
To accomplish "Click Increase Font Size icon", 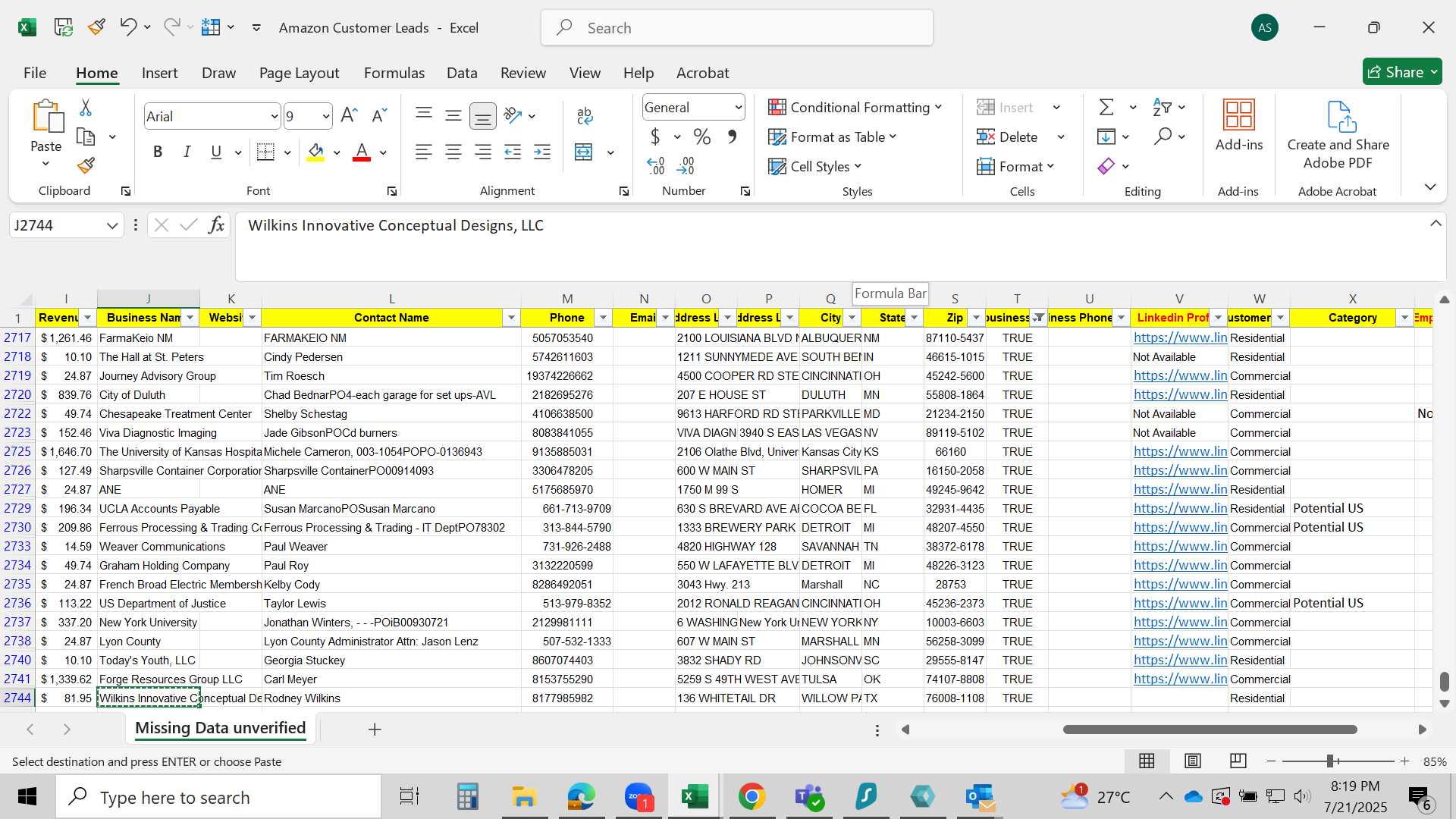I will (x=349, y=116).
